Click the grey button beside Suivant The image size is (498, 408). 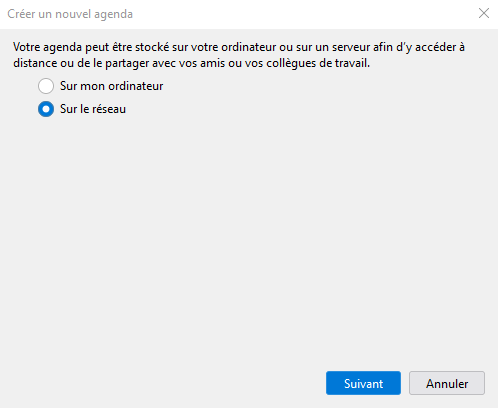tap(447, 383)
